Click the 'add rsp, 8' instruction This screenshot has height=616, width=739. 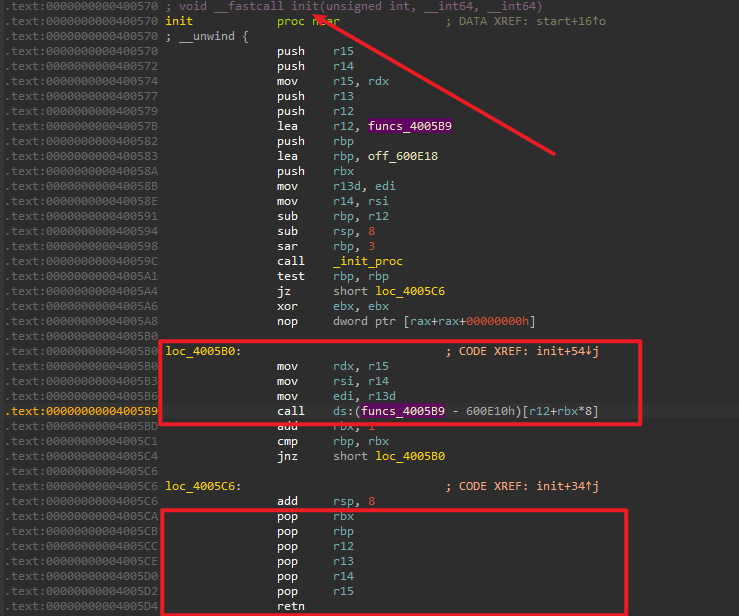pos(326,501)
